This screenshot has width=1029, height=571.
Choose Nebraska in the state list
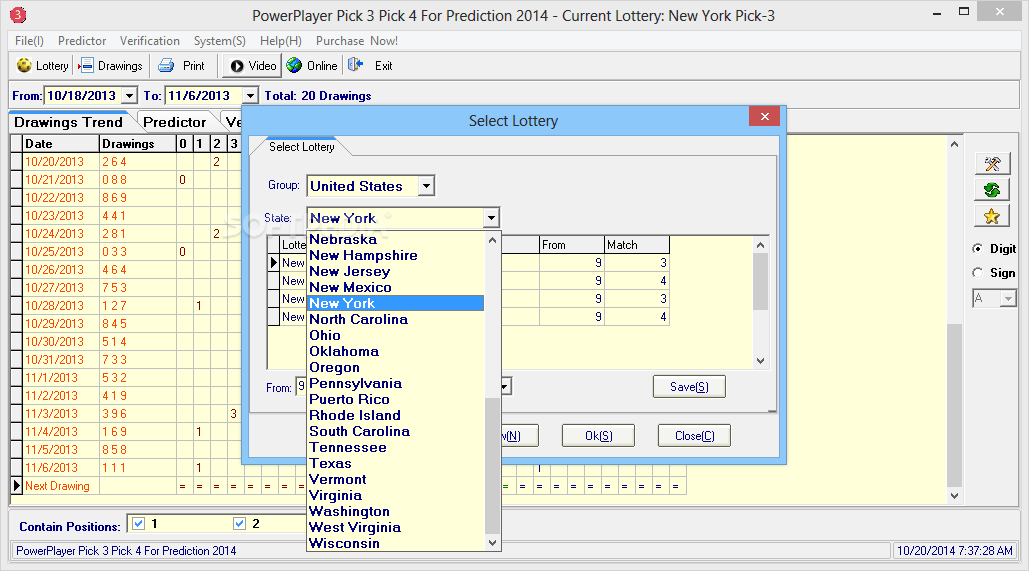396,240
